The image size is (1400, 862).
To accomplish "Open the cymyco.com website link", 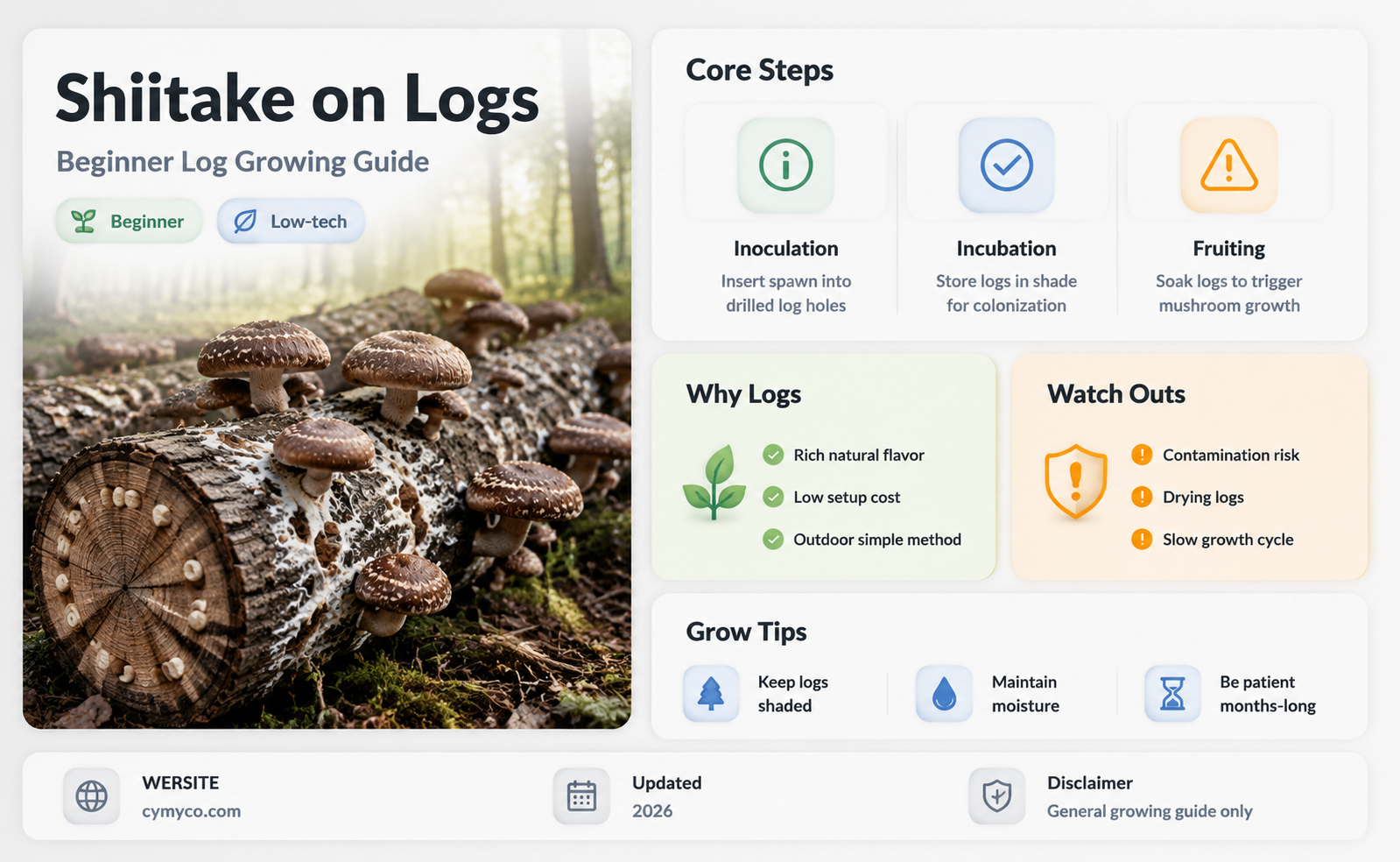I will (x=192, y=811).
